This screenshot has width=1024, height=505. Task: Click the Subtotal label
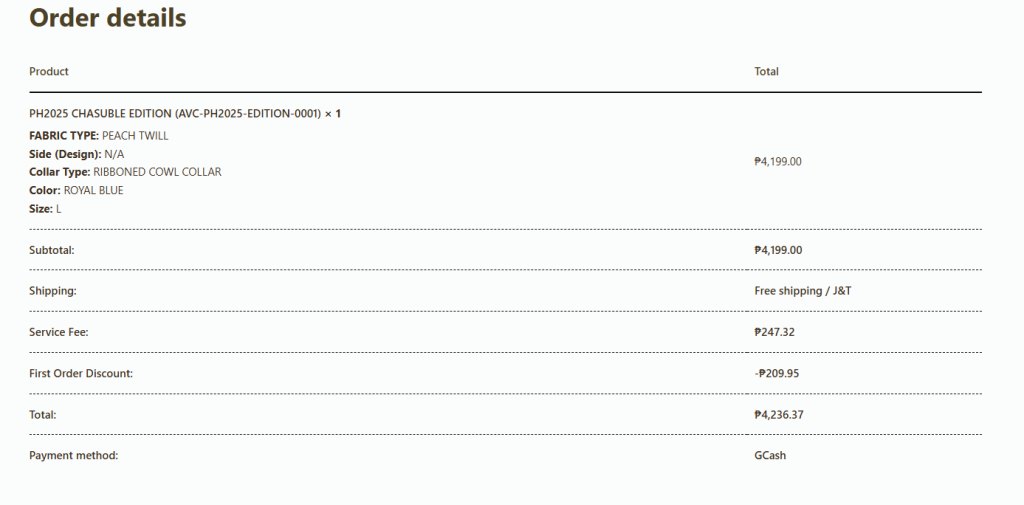(52, 250)
